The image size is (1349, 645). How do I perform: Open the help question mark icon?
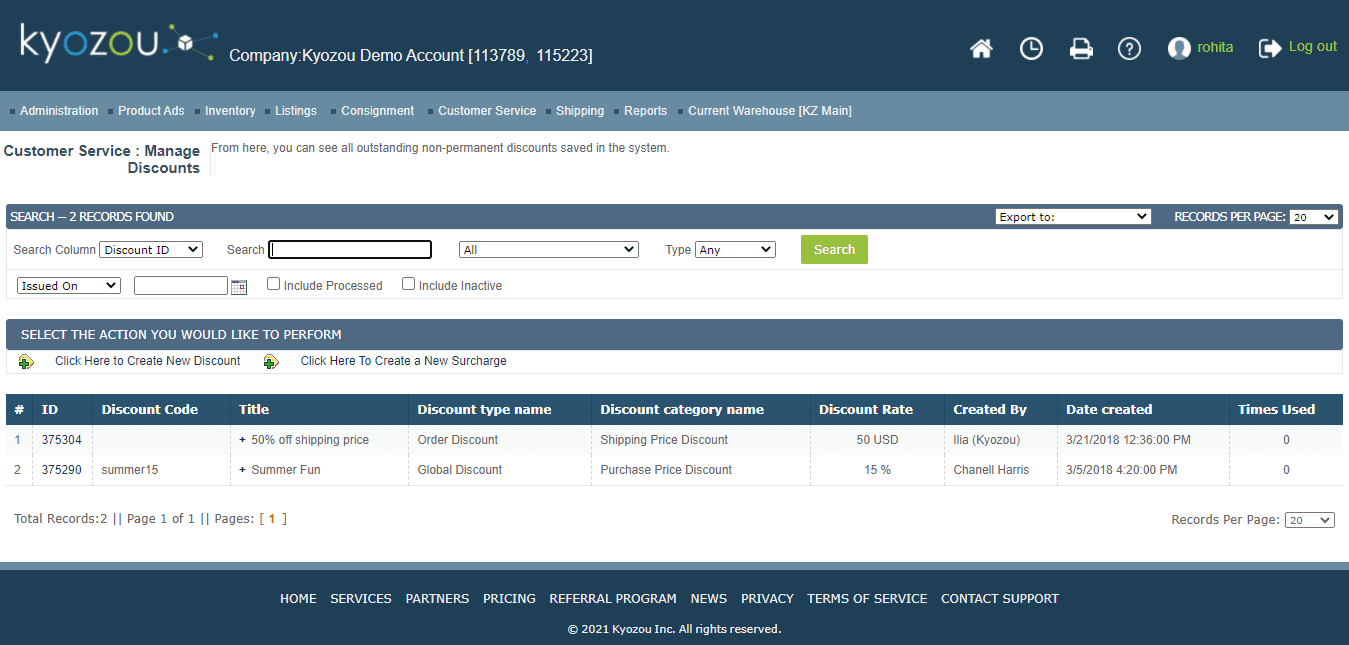coord(1129,48)
